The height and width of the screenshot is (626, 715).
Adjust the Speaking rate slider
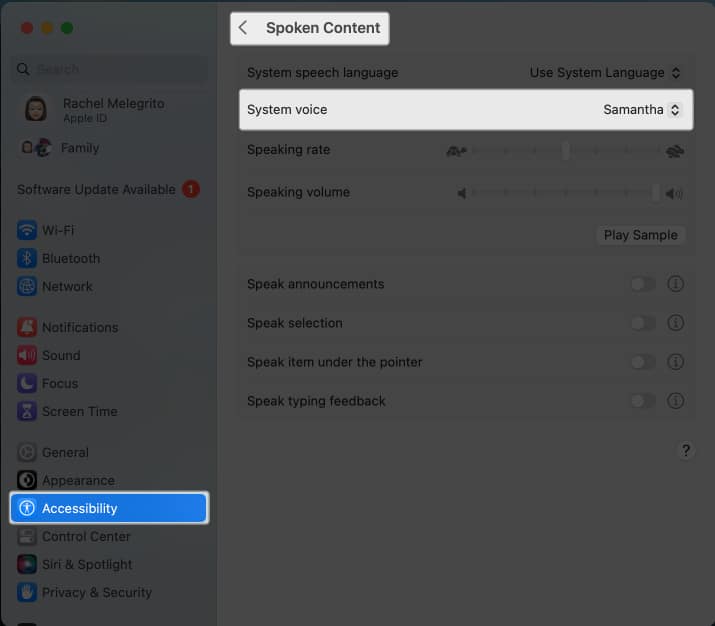tap(565, 151)
